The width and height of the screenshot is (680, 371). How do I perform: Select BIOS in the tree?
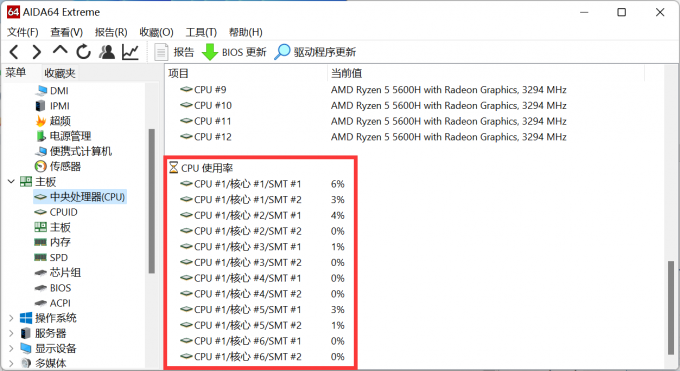pyautogui.click(x=53, y=288)
